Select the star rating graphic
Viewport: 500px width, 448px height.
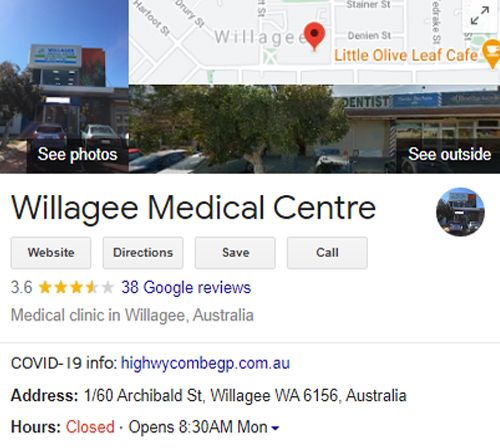[76, 287]
